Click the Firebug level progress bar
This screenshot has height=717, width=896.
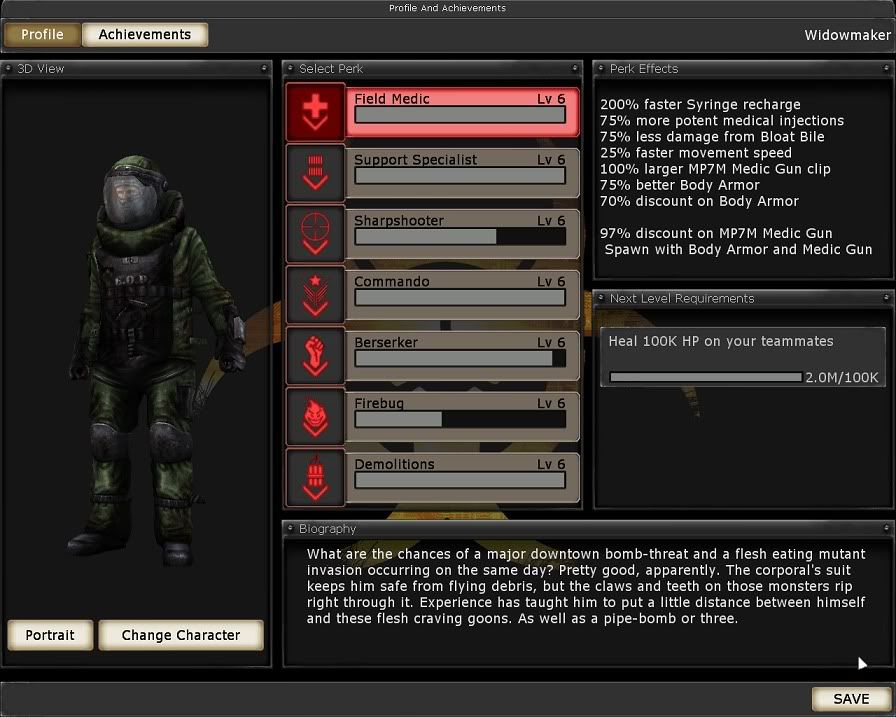coord(460,420)
